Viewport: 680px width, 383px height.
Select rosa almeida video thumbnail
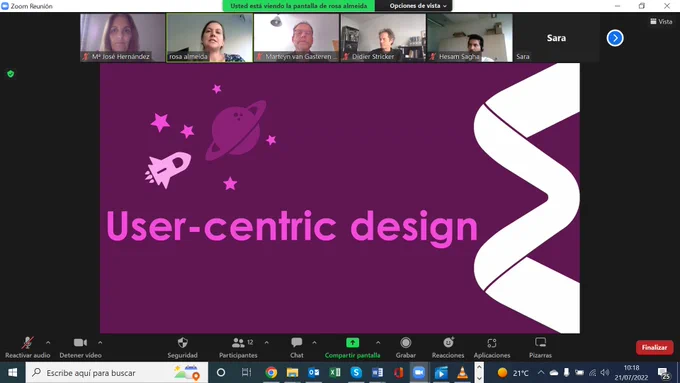[209, 38]
